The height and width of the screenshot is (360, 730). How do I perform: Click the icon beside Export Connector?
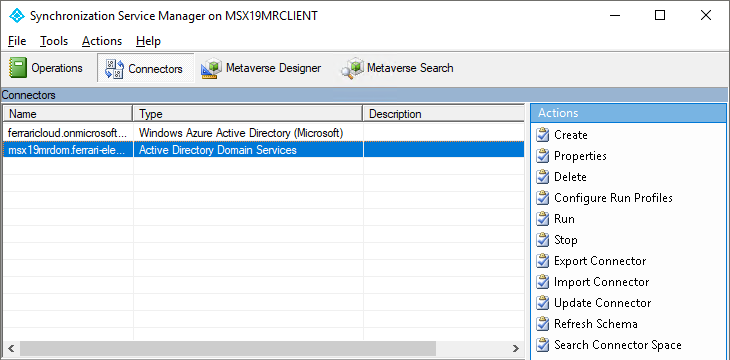click(x=543, y=261)
